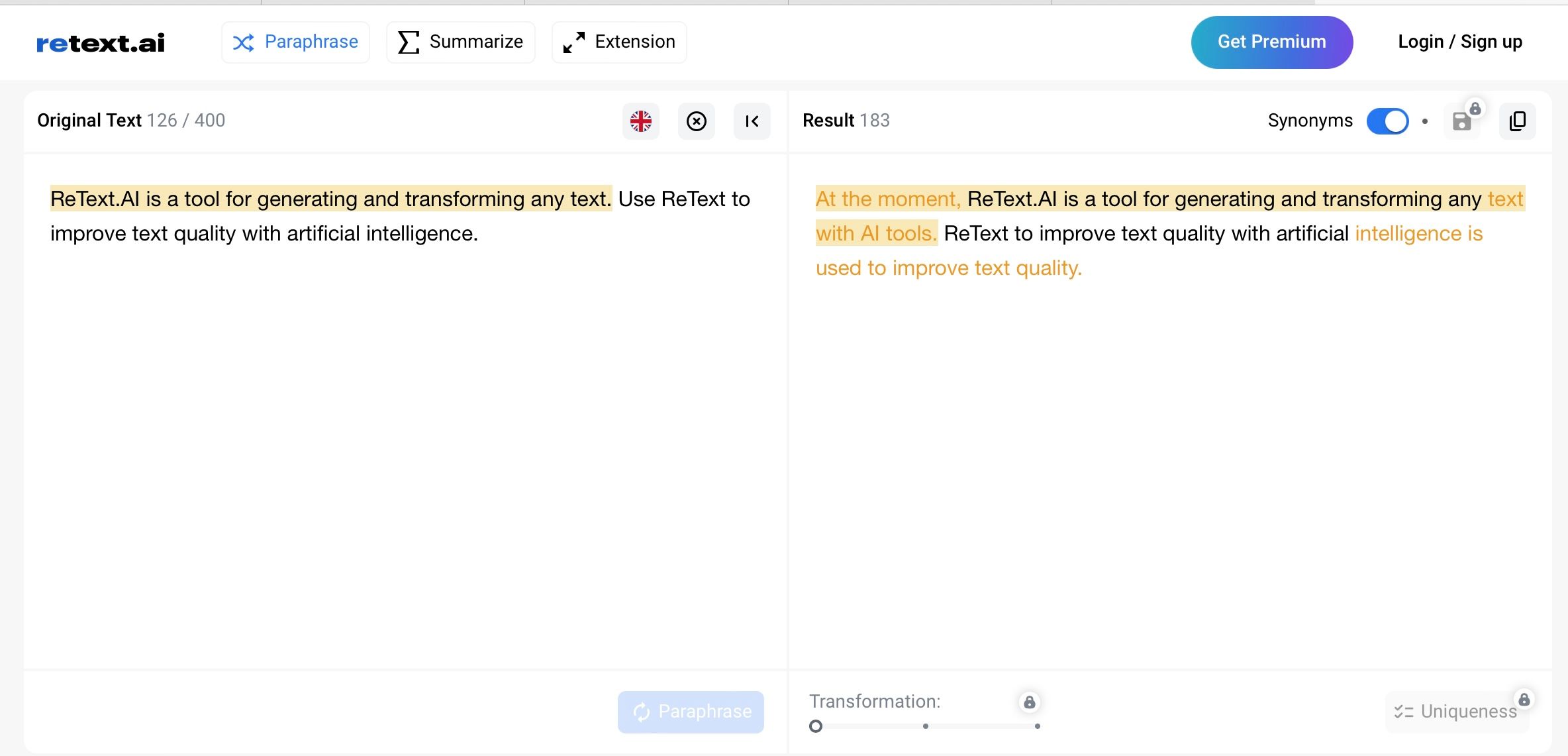Screen dimensions: 1568x756
Task: Switch to the Summarize mode
Action: coord(460,41)
